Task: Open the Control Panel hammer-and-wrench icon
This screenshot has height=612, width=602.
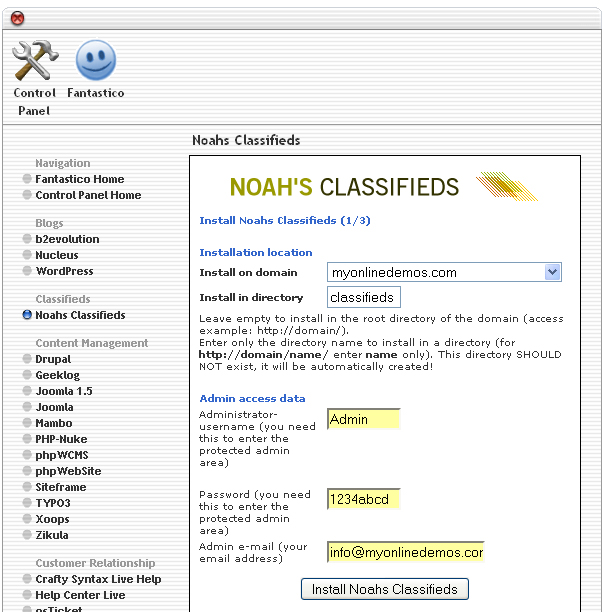Action: pos(35,60)
